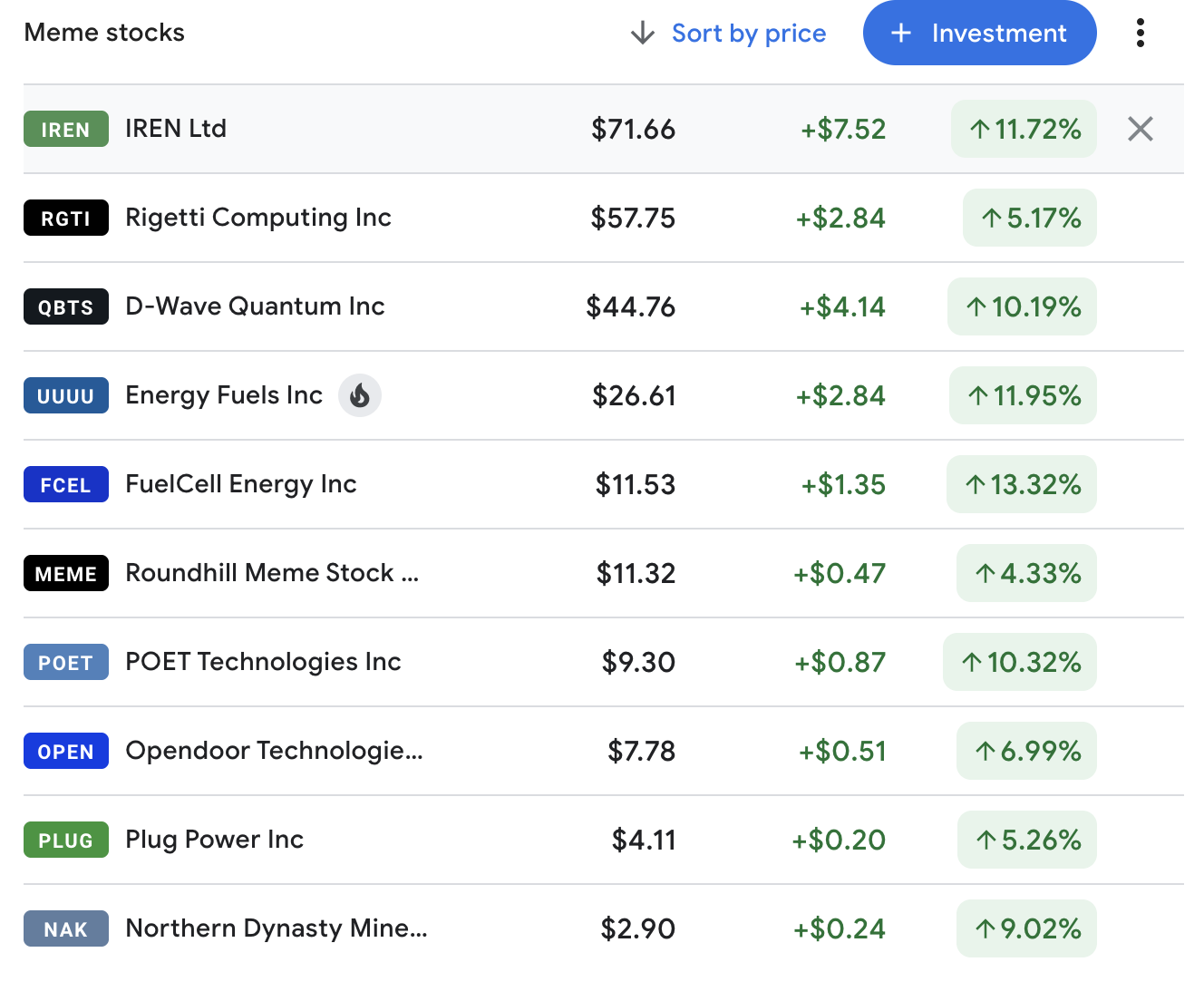Click the 6.99% change badge for Opendoor
The image size is (1204, 1001).
tap(1026, 751)
